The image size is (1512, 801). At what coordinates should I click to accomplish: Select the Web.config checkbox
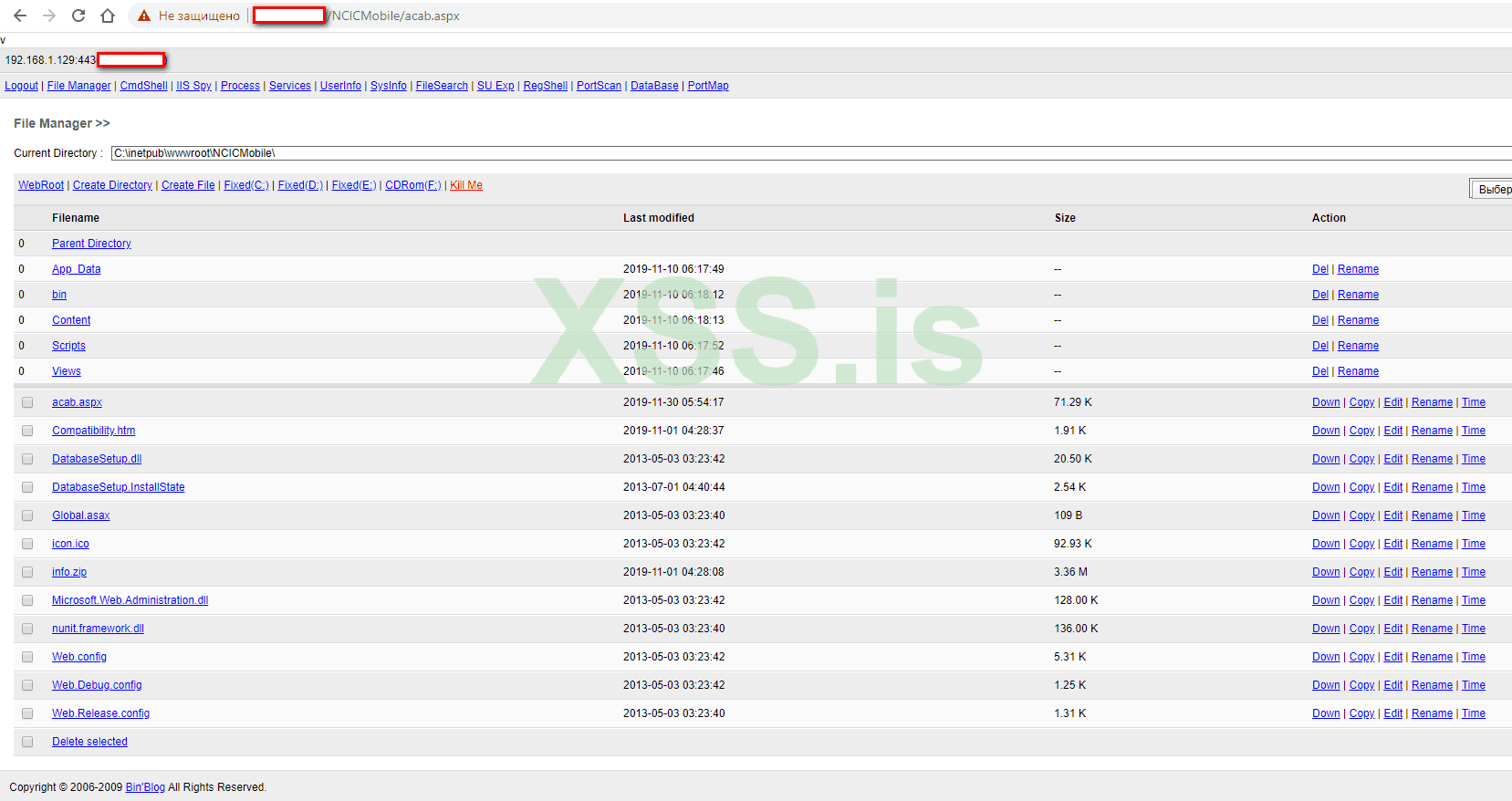pos(27,657)
